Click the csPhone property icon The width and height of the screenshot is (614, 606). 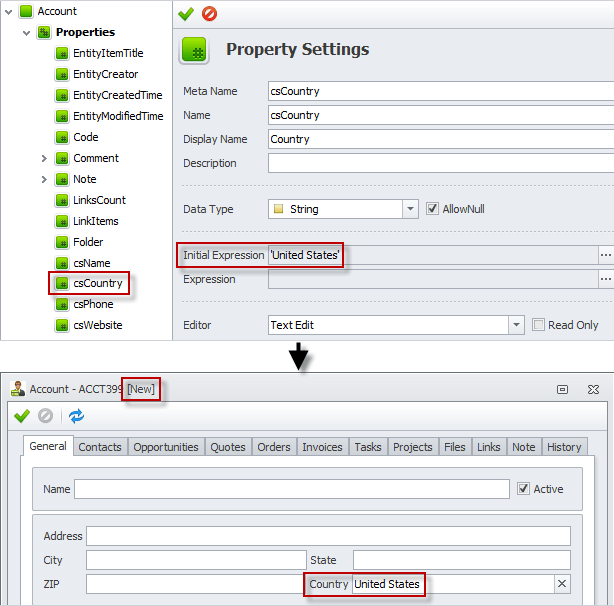point(61,304)
